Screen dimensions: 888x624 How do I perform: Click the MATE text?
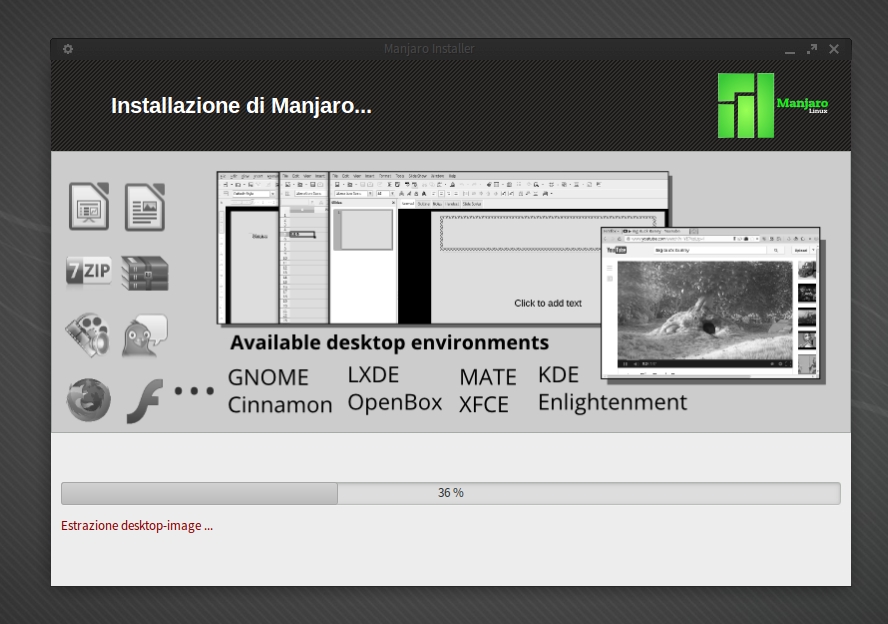tap(488, 377)
